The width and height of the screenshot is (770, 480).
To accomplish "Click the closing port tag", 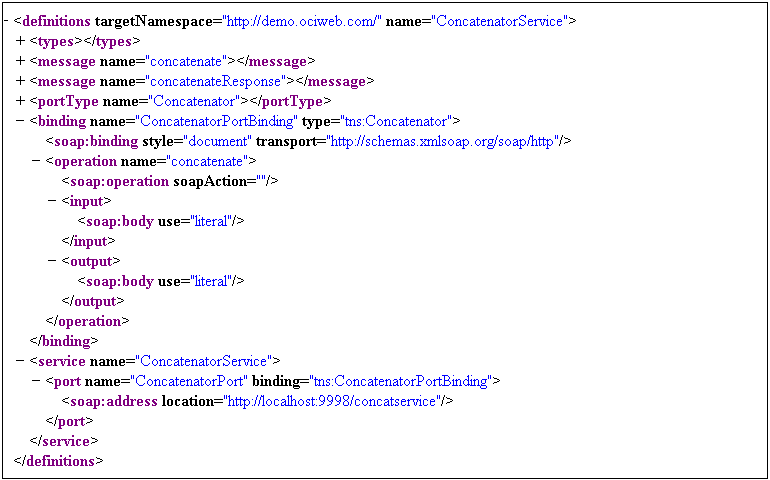I will [x=69, y=421].
